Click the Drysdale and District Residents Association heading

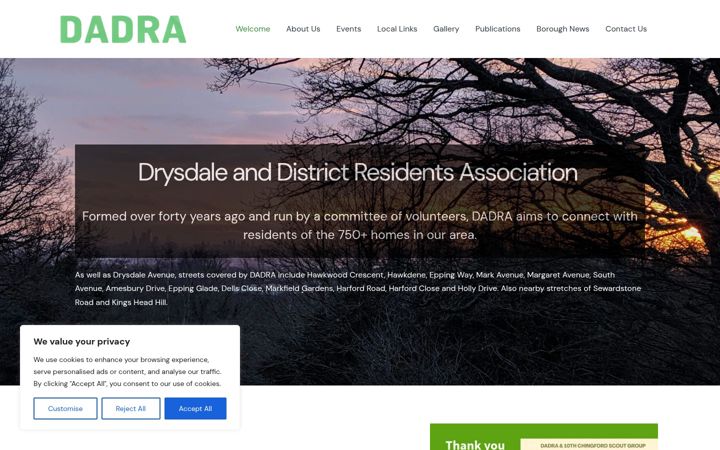click(358, 173)
